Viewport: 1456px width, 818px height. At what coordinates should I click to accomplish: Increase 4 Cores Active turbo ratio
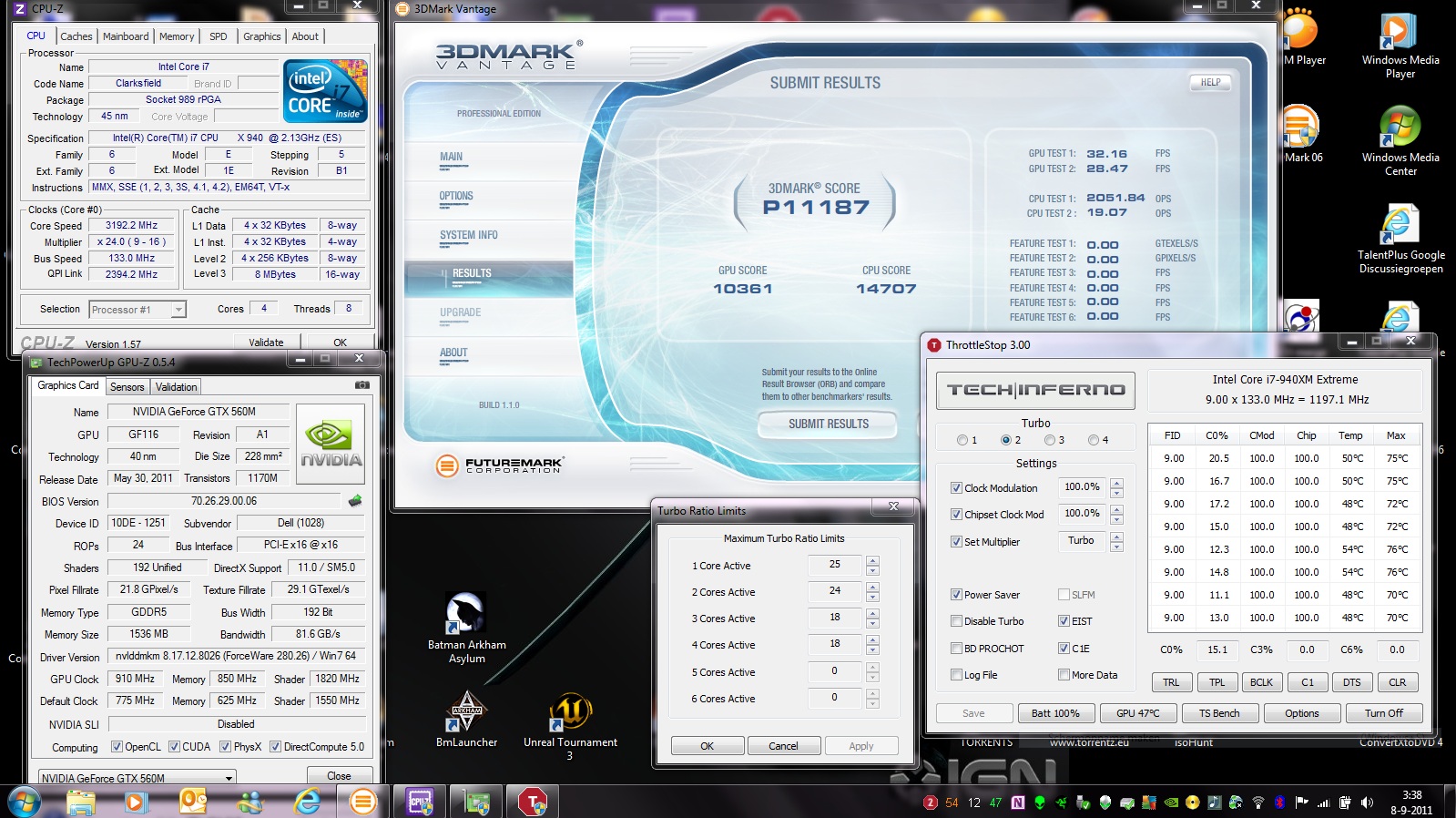coord(872,639)
